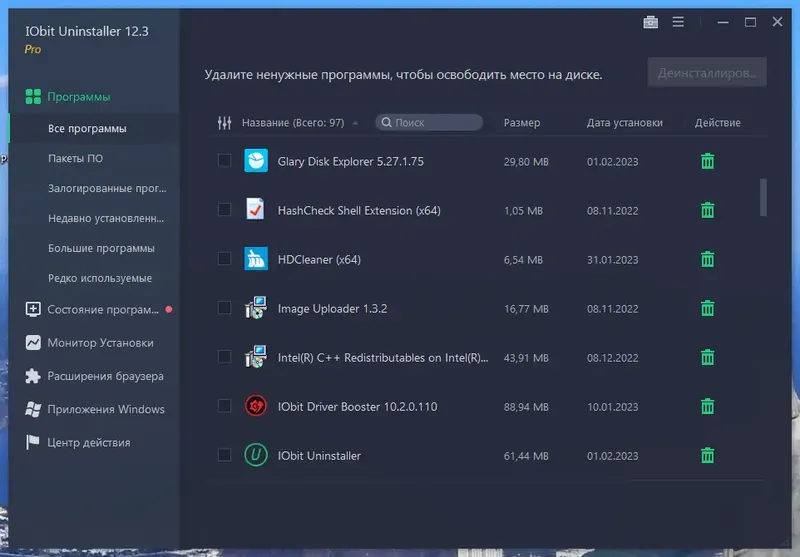Click the 88,94 MB size value
The height and width of the screenshot is (557, 800).
526,407
